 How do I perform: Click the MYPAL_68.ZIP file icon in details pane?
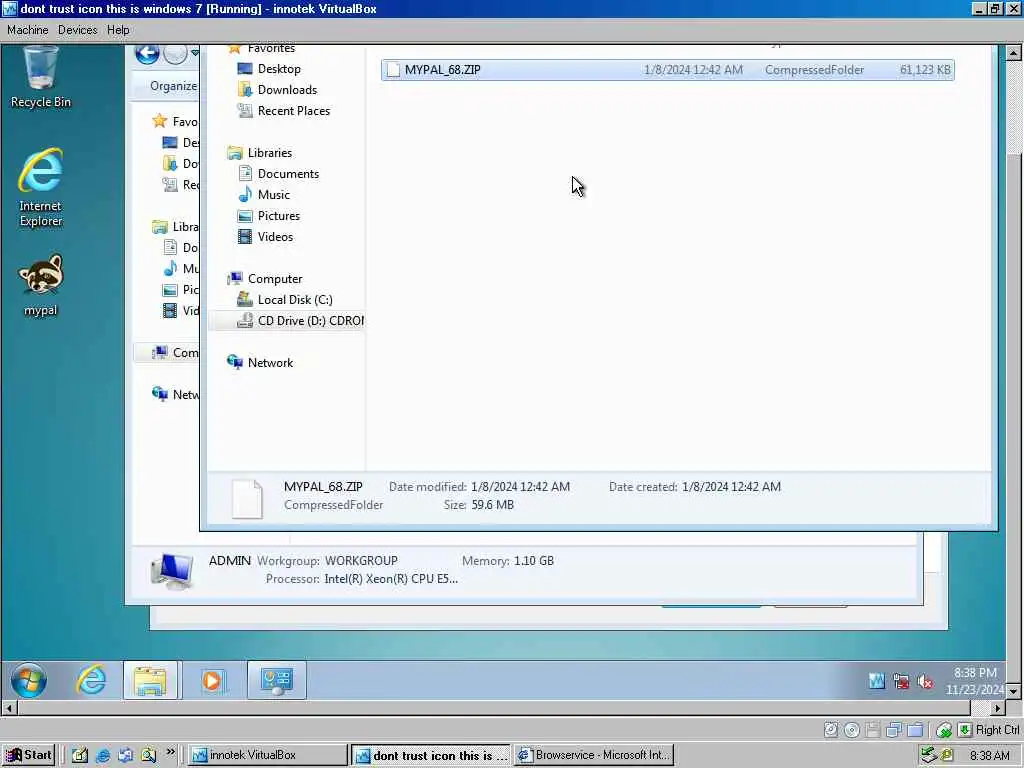[248, 499]
